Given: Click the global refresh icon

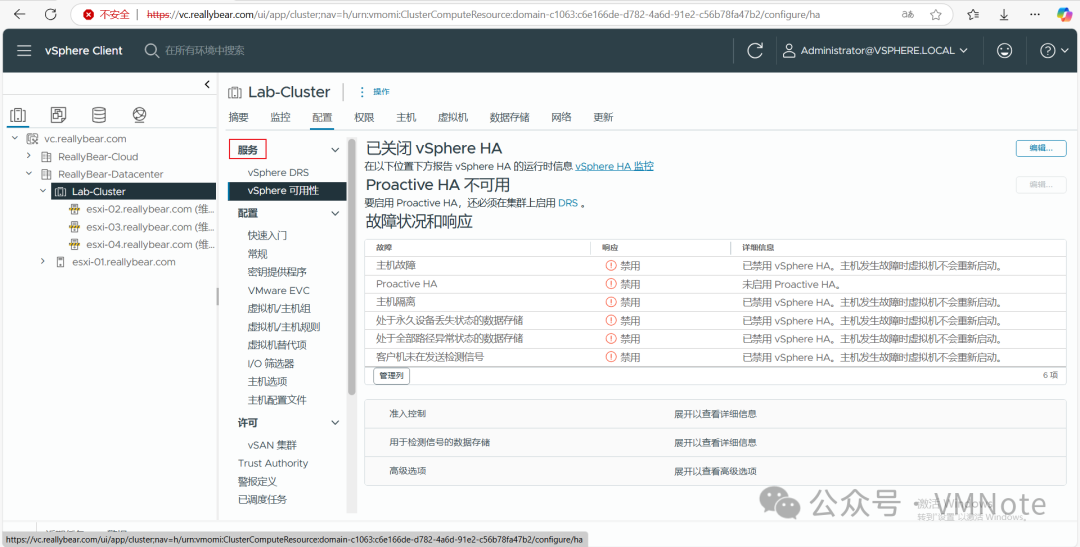Looking at the screenshot, I should click(x=756, y=50).
